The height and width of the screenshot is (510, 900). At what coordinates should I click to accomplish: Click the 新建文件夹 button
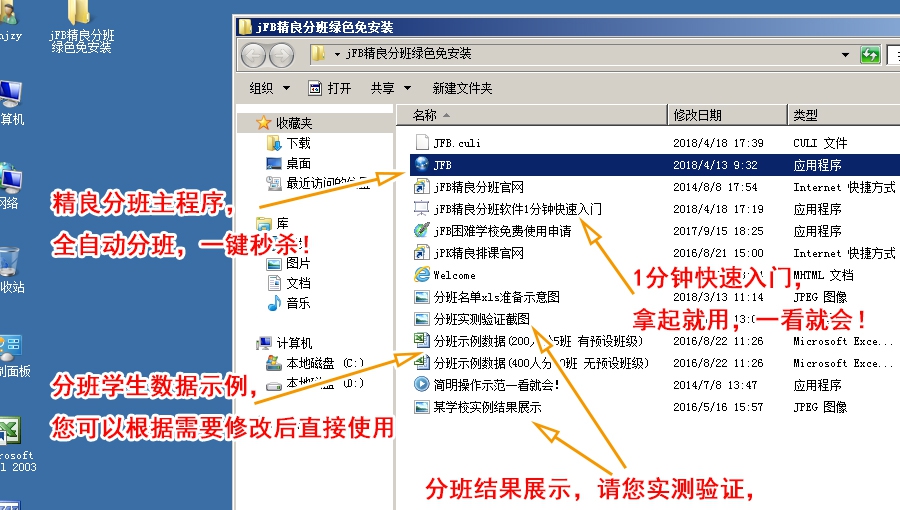(462, 88)
